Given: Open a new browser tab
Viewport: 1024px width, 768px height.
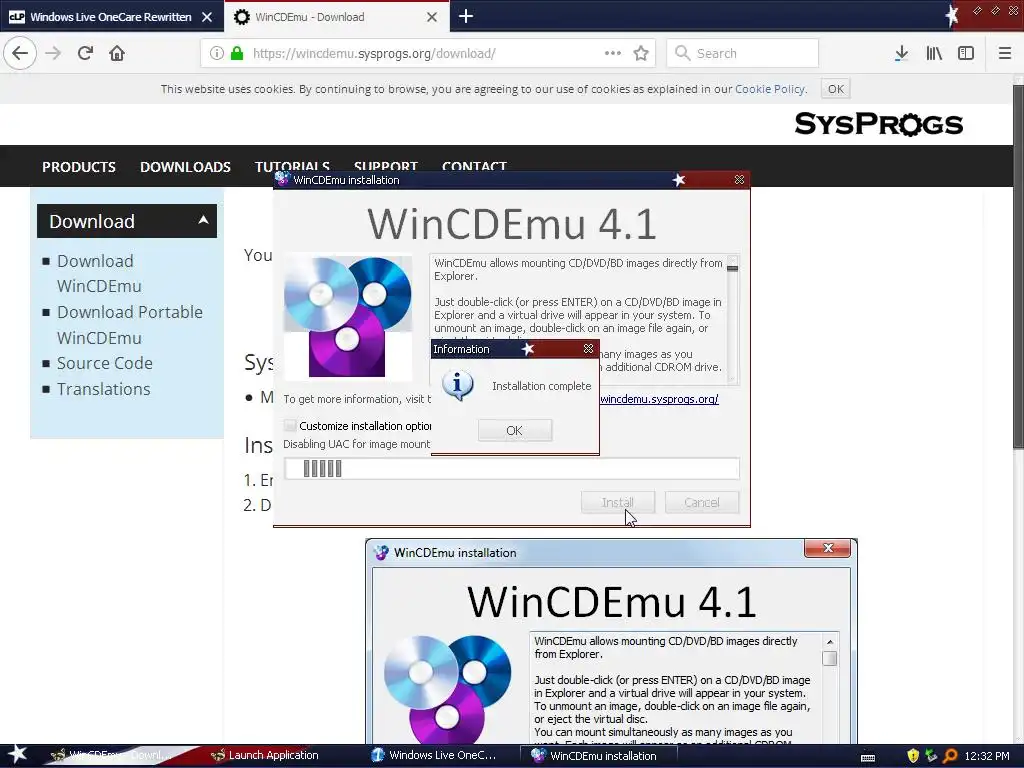Looking at the screenshot, I should click(466, 16).
